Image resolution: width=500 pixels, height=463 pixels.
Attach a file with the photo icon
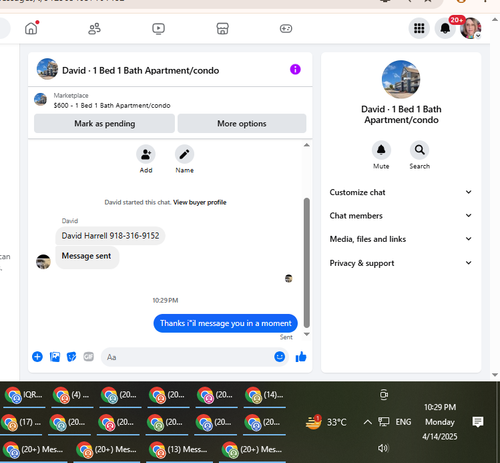coord(55,357)
